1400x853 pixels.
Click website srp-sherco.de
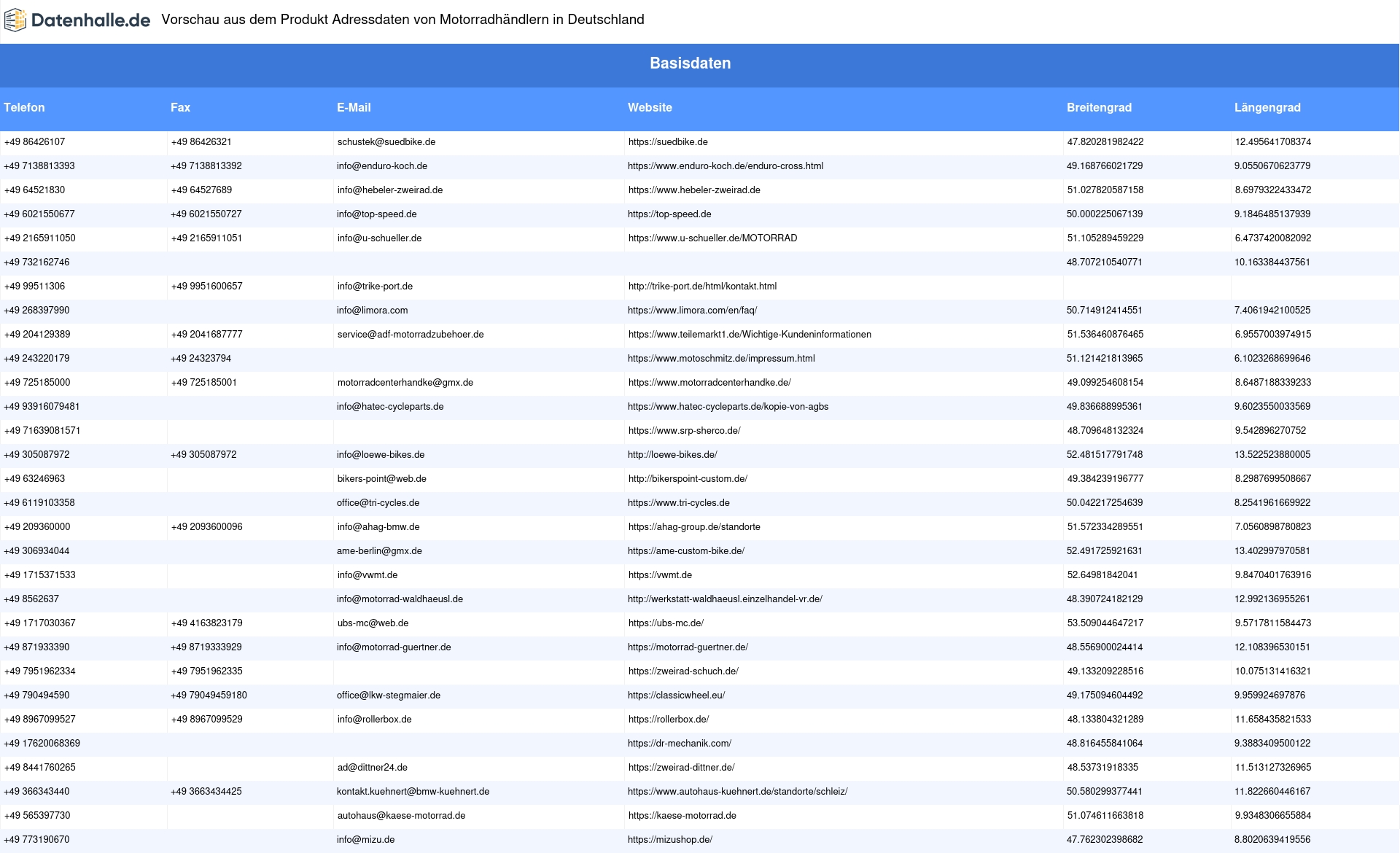684,431
